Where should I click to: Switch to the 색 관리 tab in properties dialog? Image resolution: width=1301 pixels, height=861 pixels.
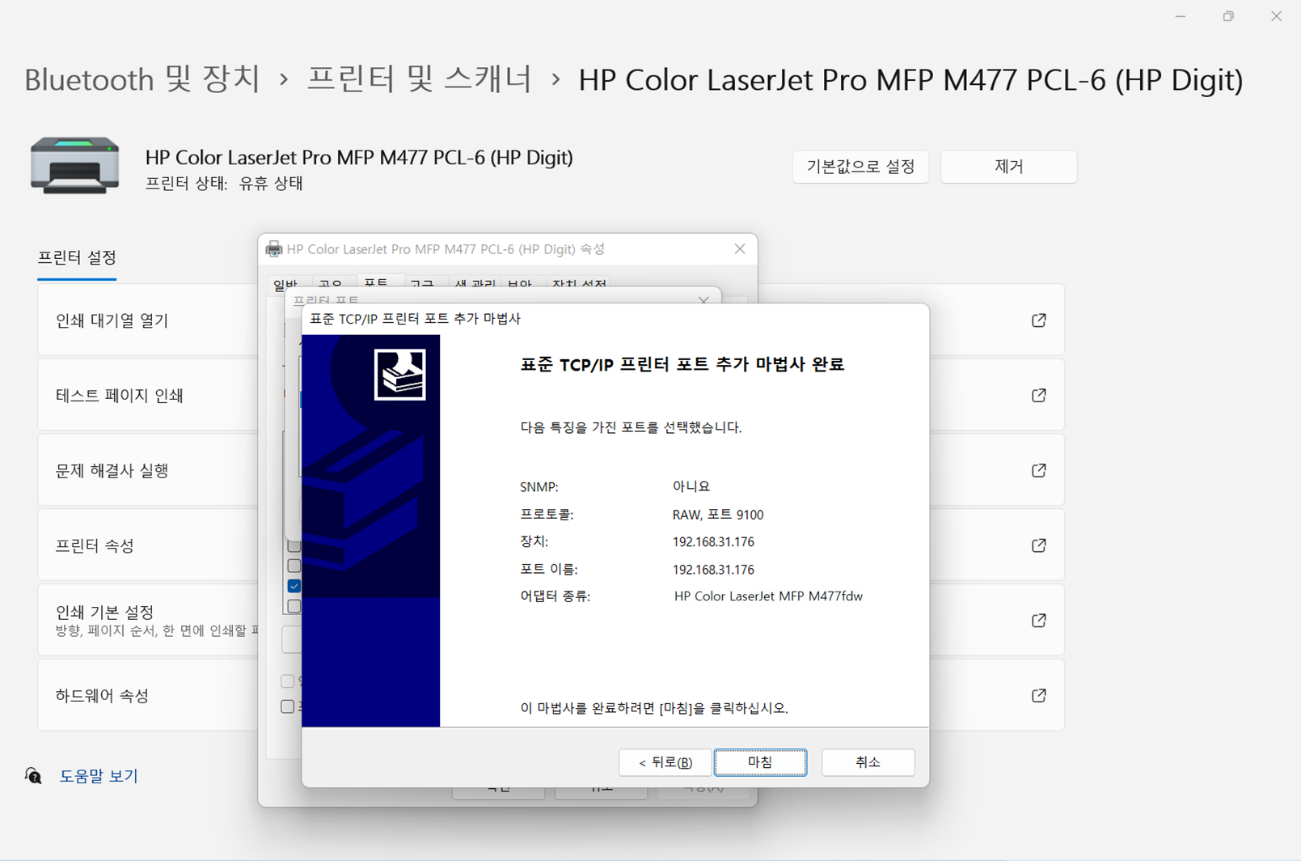click(x=475, y=285)
